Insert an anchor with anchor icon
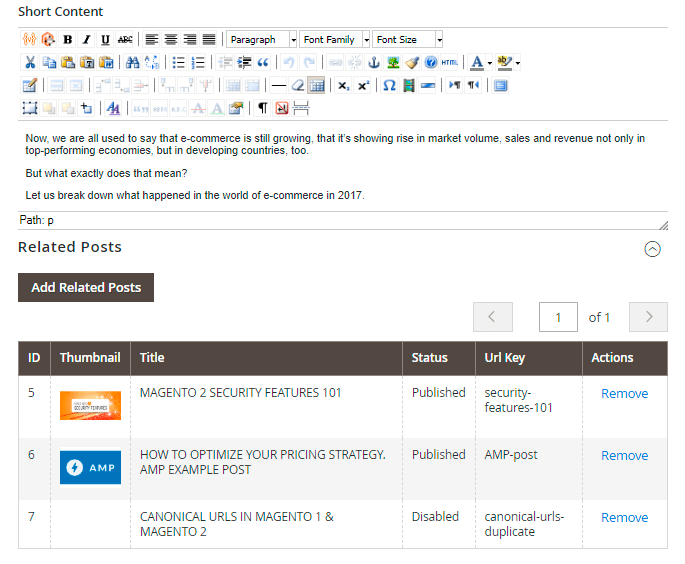 click(x=373, y=62)
